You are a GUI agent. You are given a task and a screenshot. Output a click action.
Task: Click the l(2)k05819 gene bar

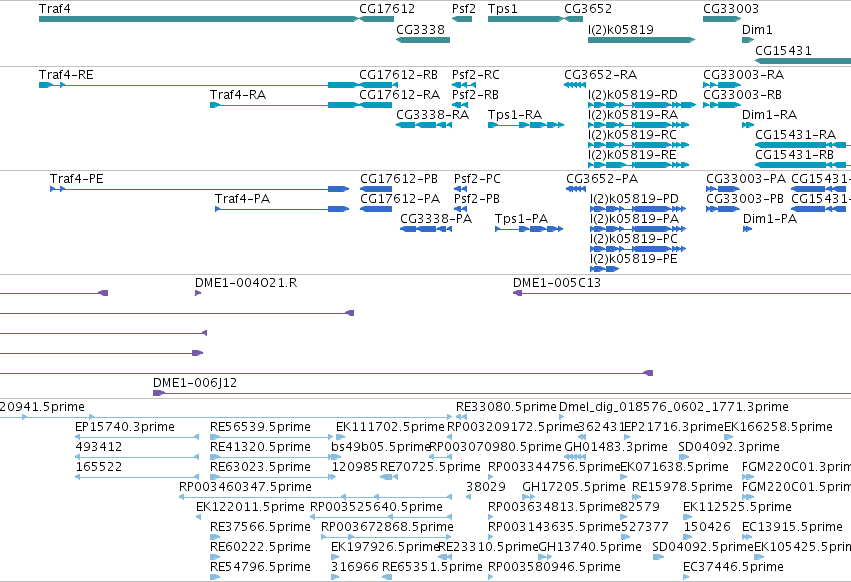click(641, 40)
